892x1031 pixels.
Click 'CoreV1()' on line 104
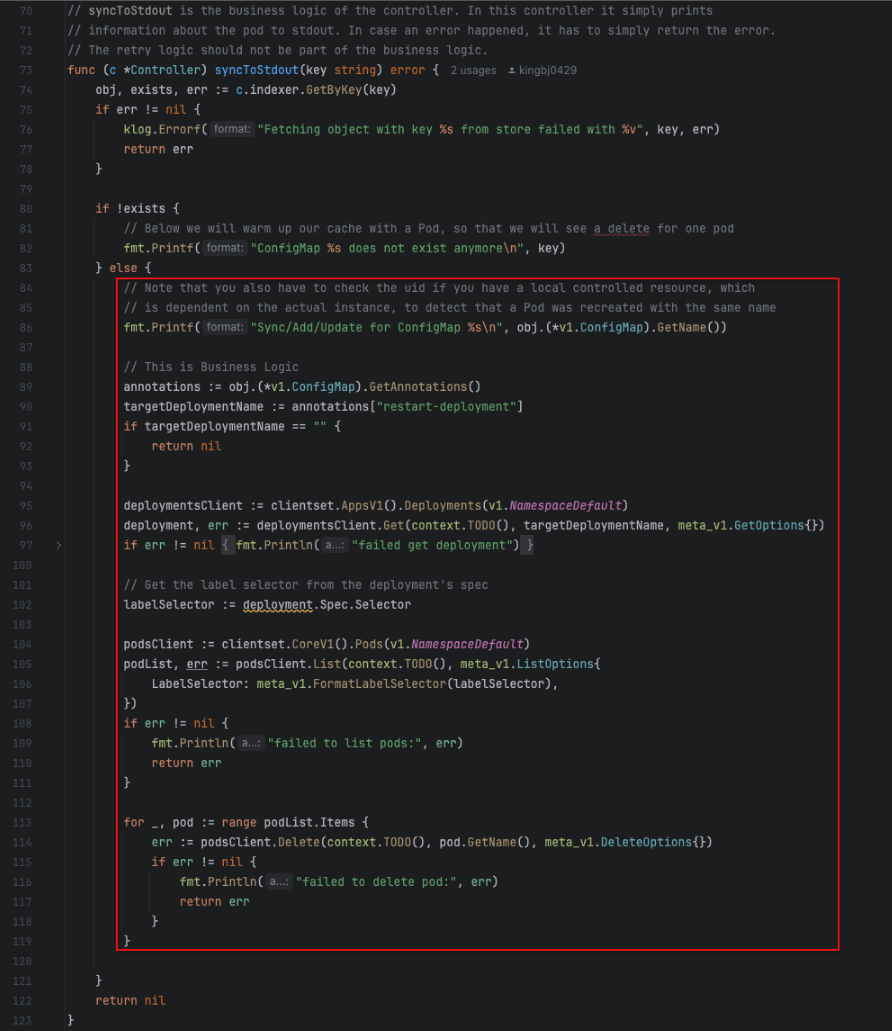click(x=319, y=644)
